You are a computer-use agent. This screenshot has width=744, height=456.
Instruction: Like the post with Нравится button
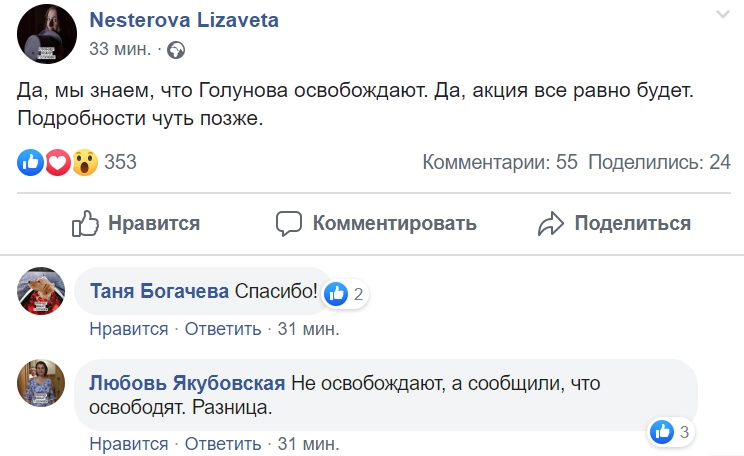tap(136, 223)
